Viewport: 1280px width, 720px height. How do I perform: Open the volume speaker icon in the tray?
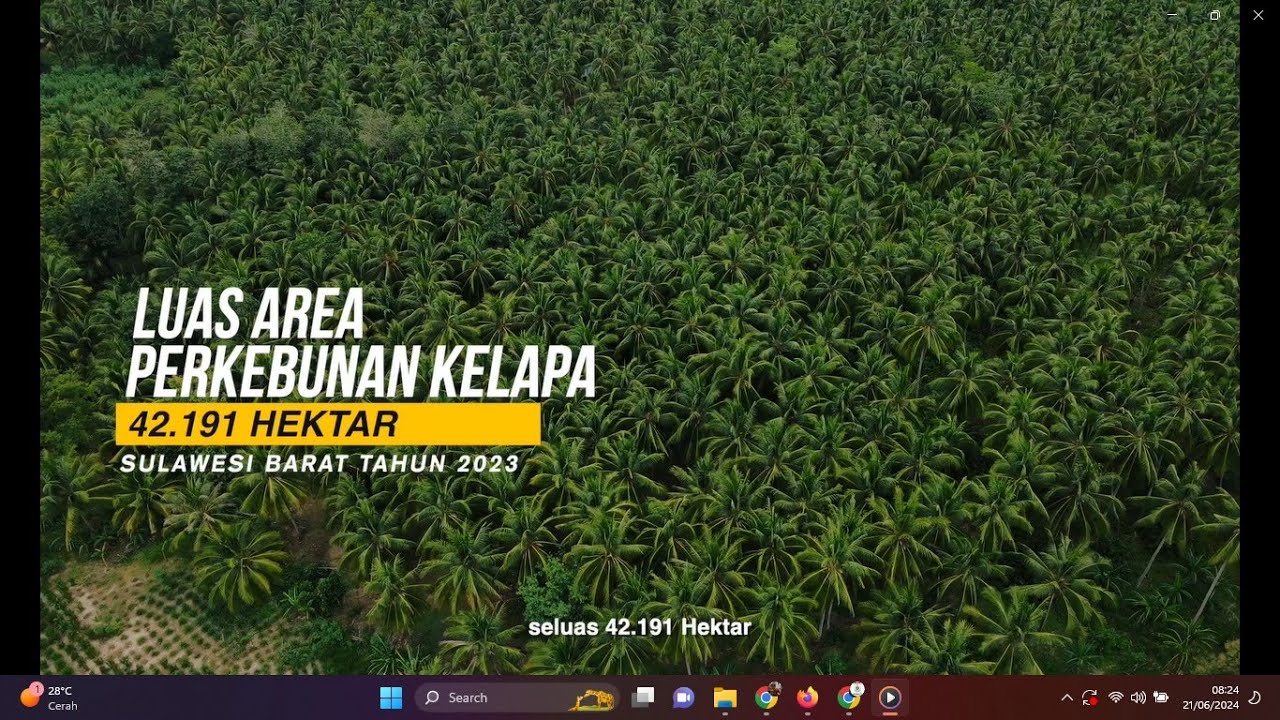1138,698
